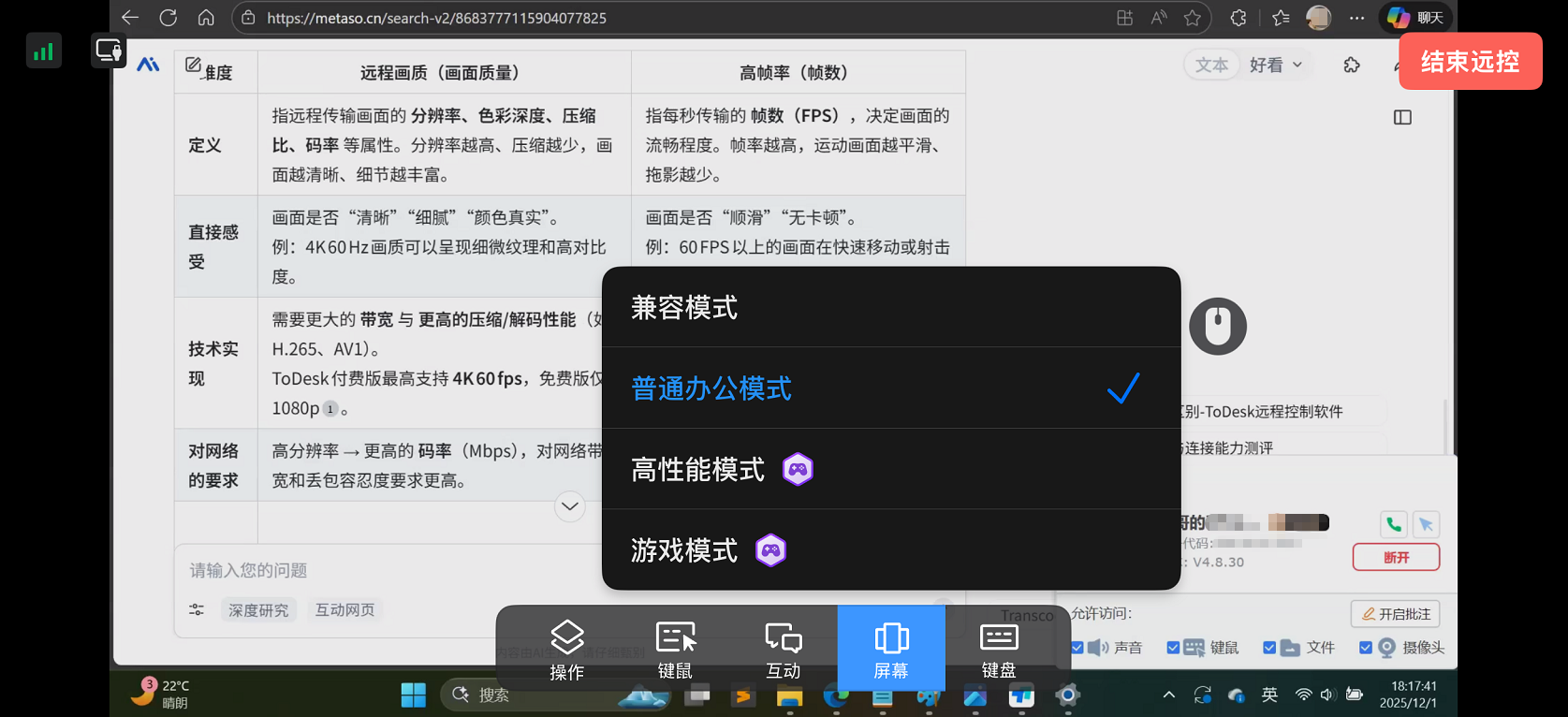Open the Windows Start menu
This screenshot has height=717, width=1568.
[x=413, y=695]
